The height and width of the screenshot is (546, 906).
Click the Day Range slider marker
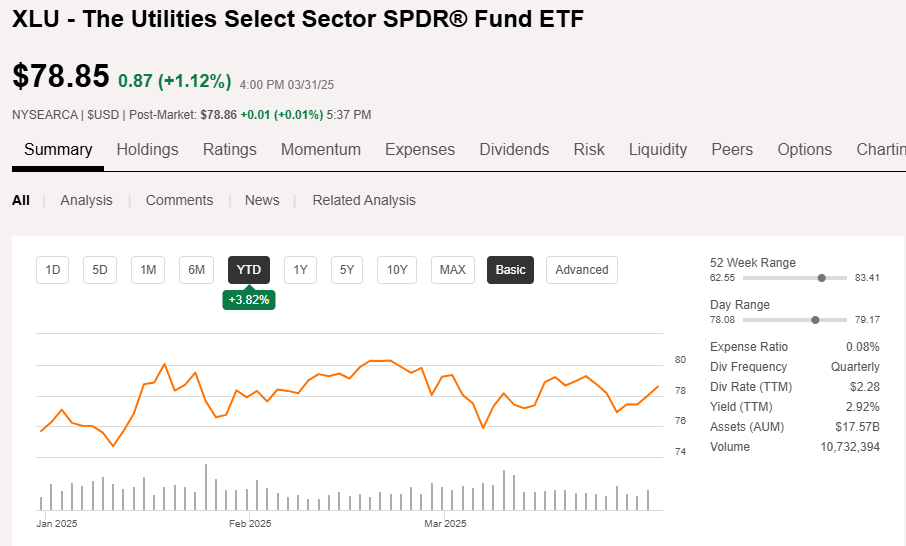[x=815, y=320]
